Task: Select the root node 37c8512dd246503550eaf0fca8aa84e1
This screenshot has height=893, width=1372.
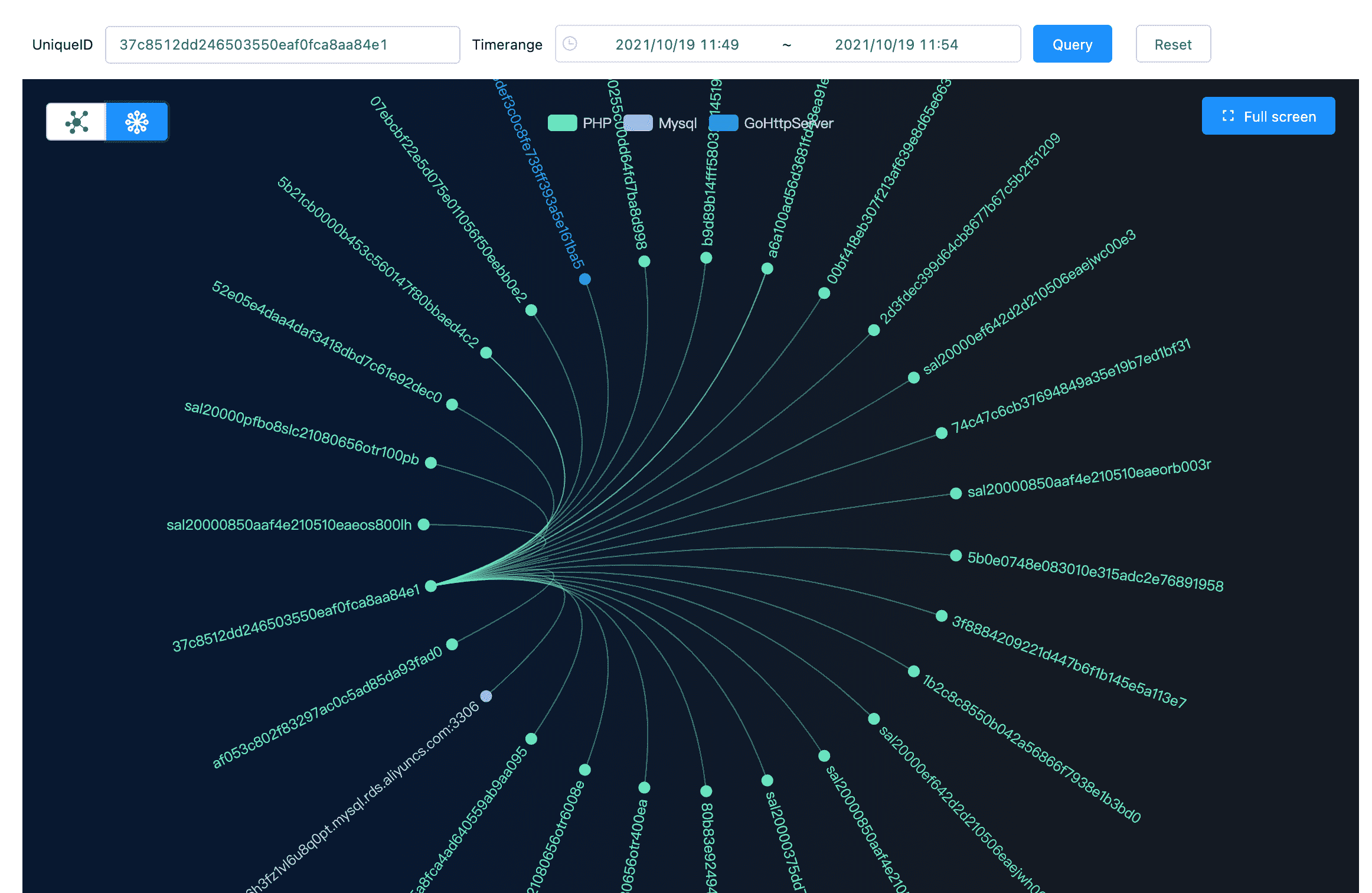Action: pyautogui.click(x=431, y=586)
